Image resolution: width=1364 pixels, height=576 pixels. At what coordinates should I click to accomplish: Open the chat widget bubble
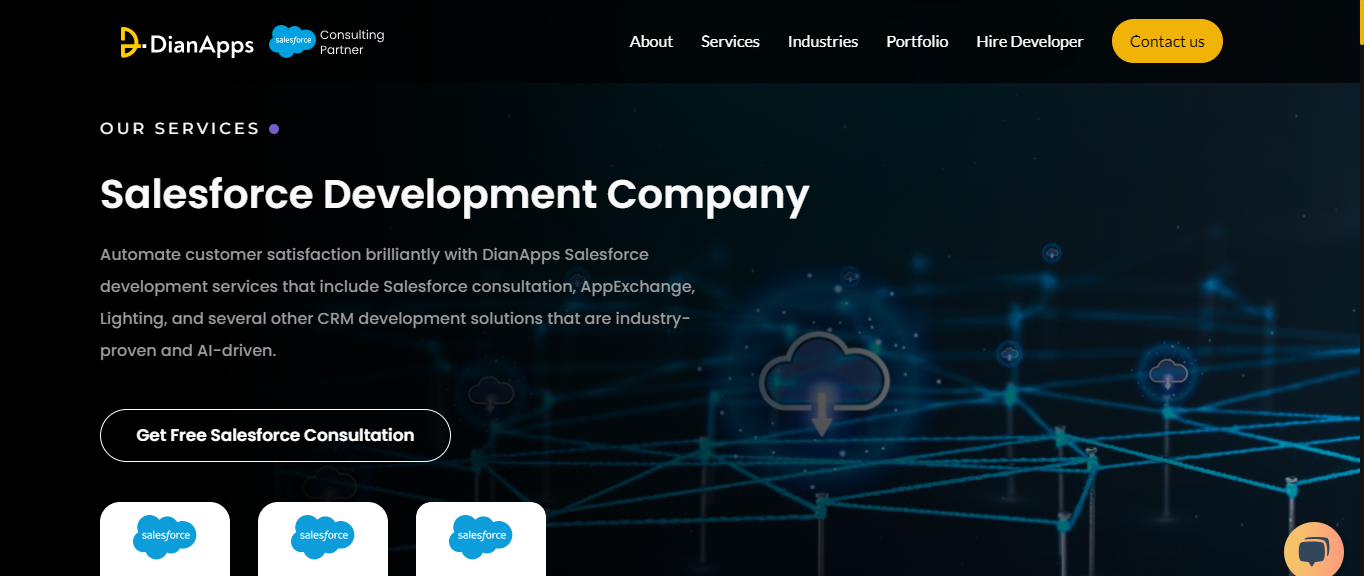(x=1313, y=550)
